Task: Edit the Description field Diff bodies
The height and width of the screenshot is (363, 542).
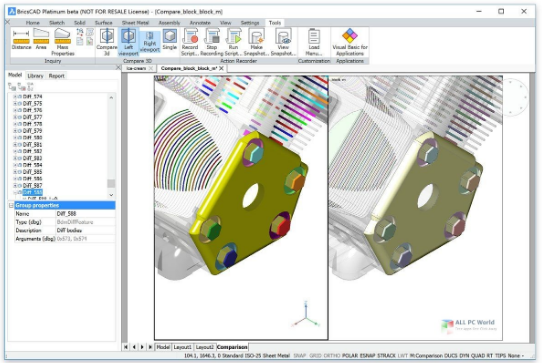Action: pyautogui.click(x=85, y=230)
